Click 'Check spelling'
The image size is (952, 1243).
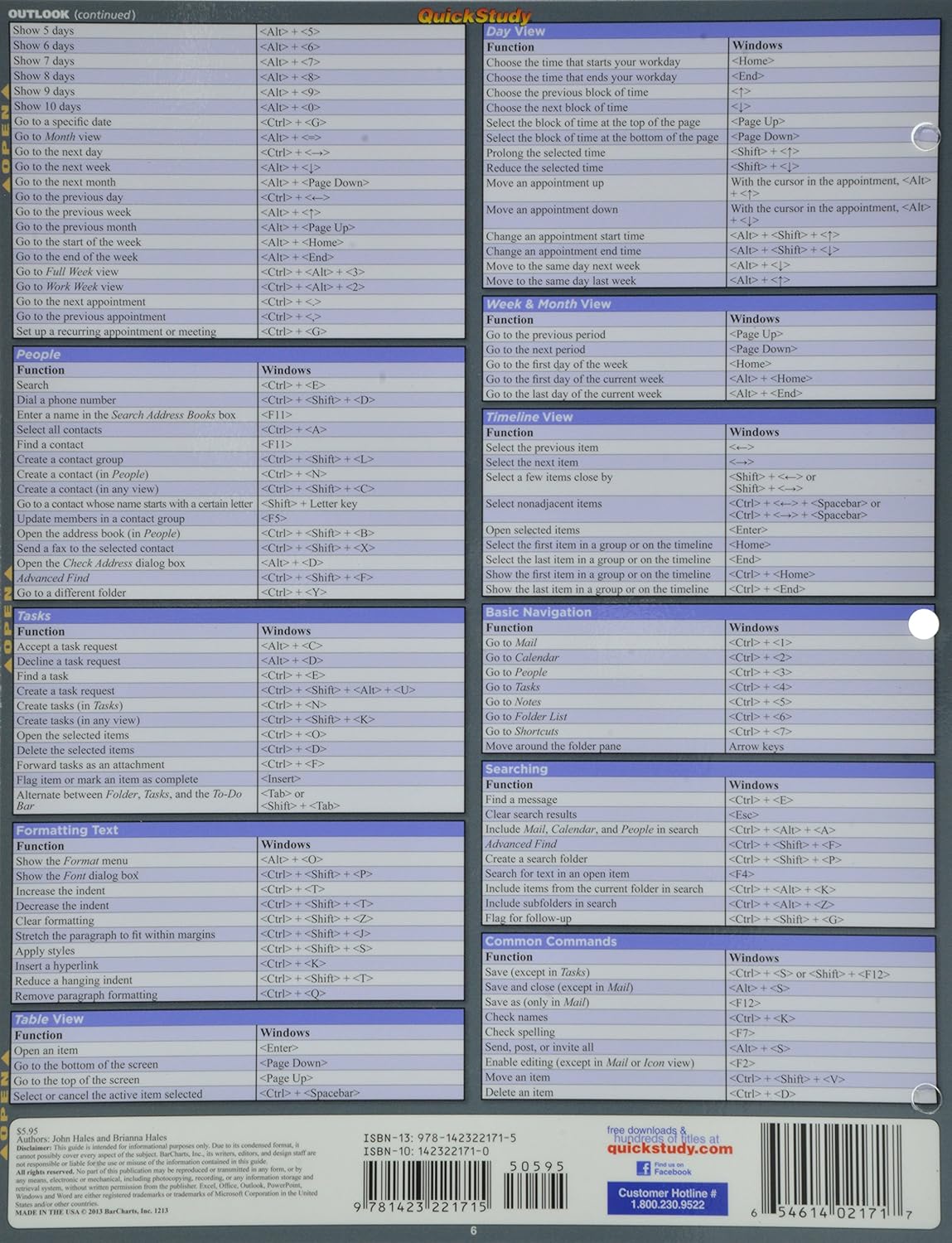point(520,1033)
